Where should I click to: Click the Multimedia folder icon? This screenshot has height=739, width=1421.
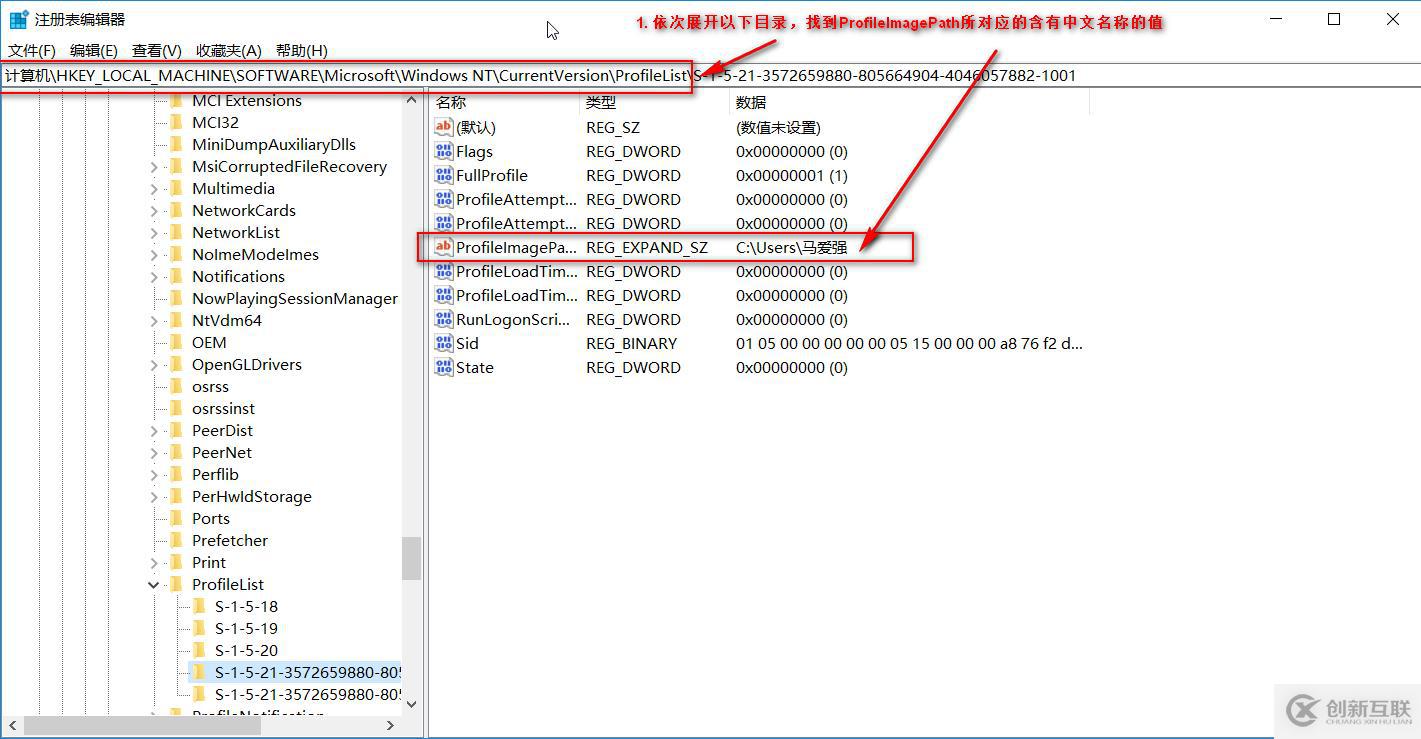(x=177, y=188)
